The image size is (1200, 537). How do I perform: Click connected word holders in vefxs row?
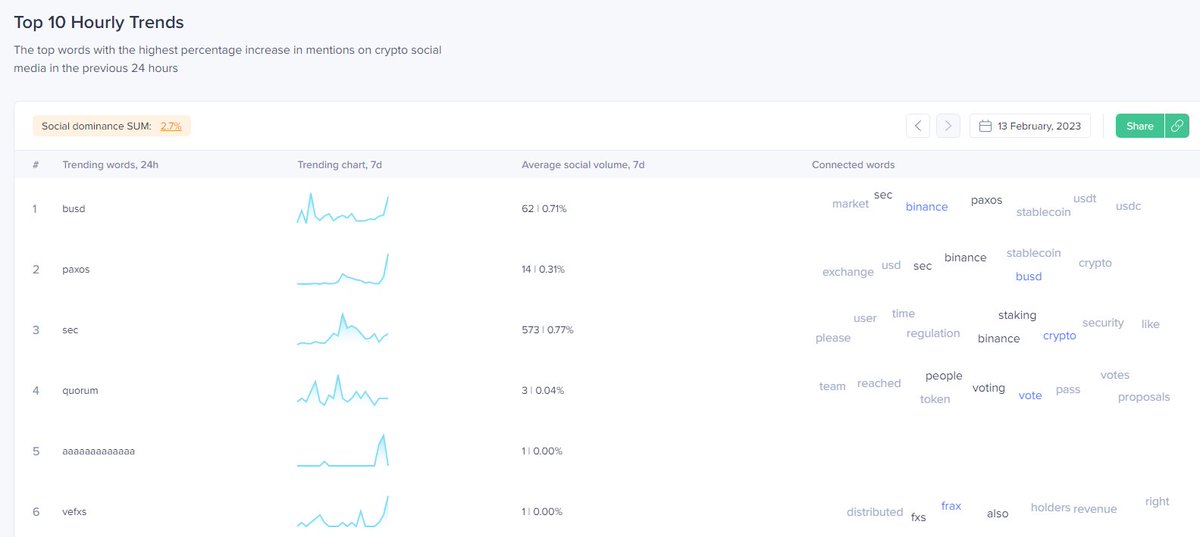tap(1050, 508)
